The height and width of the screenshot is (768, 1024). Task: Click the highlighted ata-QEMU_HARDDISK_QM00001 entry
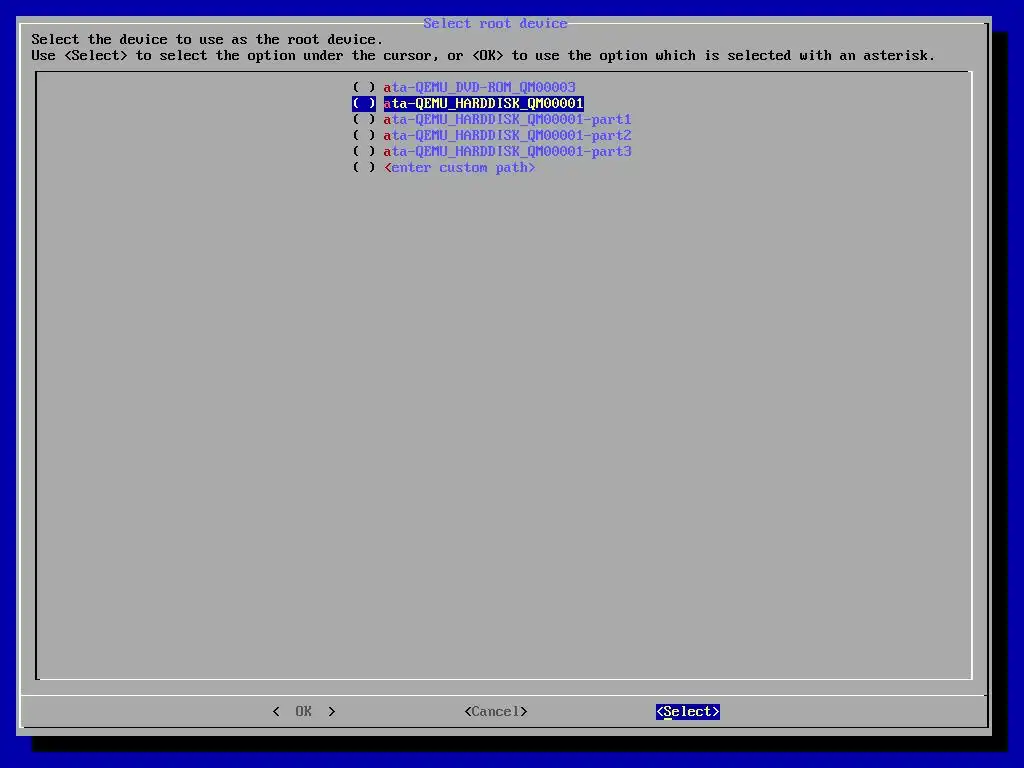483,103
